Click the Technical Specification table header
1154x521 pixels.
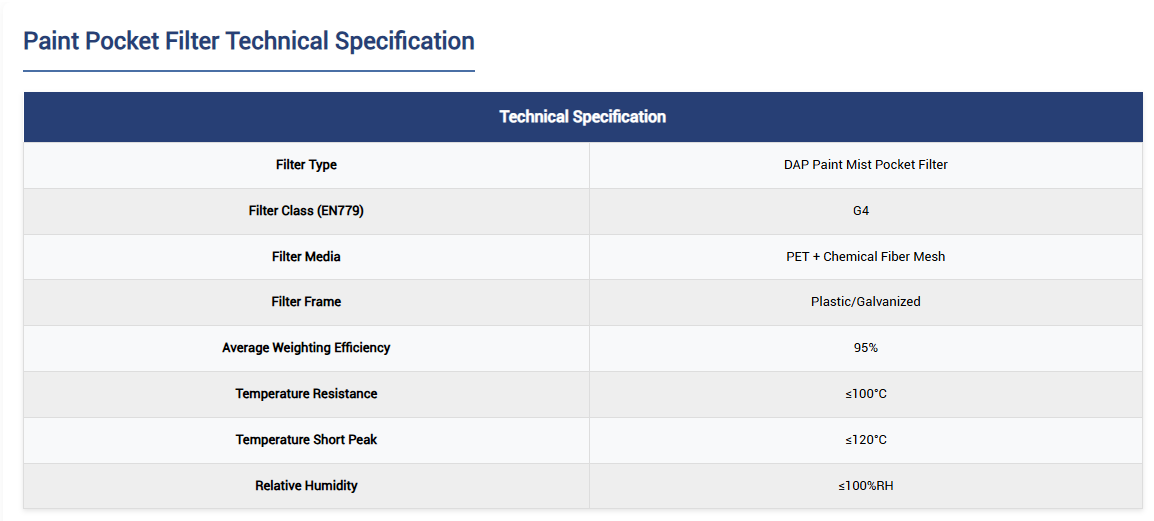[582, 117]
